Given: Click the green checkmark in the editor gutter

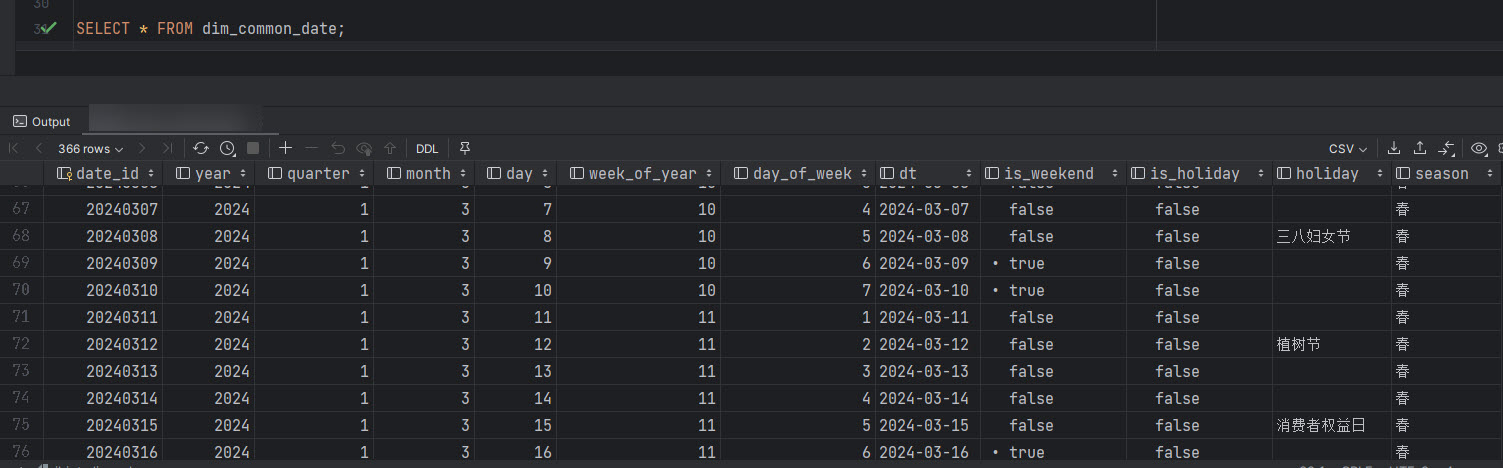Looking at the screenshot, I should click(48, 28).
